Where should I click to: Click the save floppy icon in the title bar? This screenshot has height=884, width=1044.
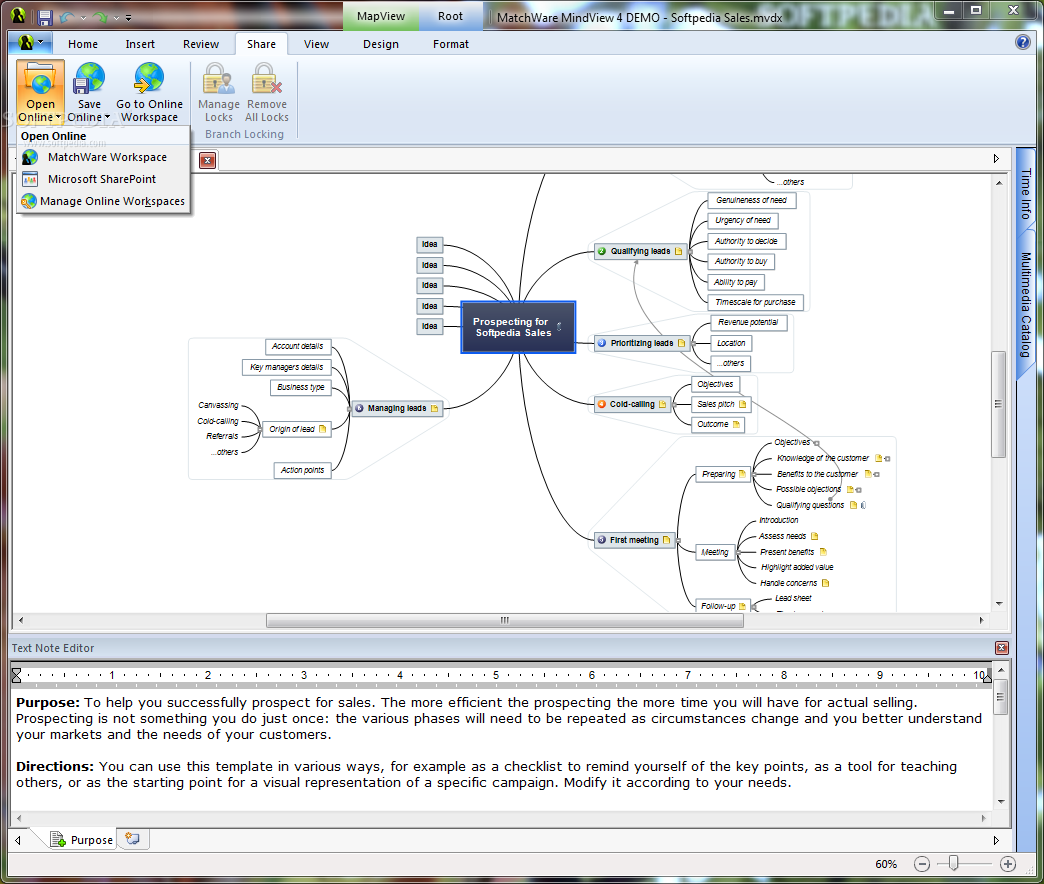(x=45, y=17)
